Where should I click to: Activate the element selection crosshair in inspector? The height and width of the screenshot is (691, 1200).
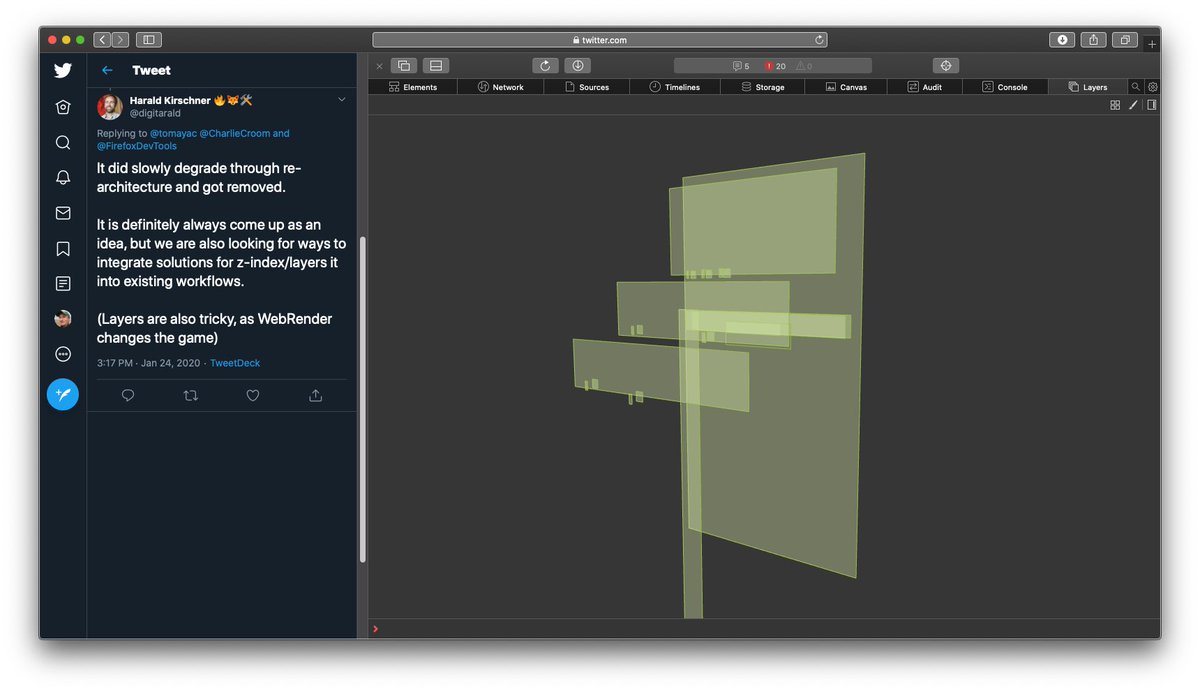(946, 65)
